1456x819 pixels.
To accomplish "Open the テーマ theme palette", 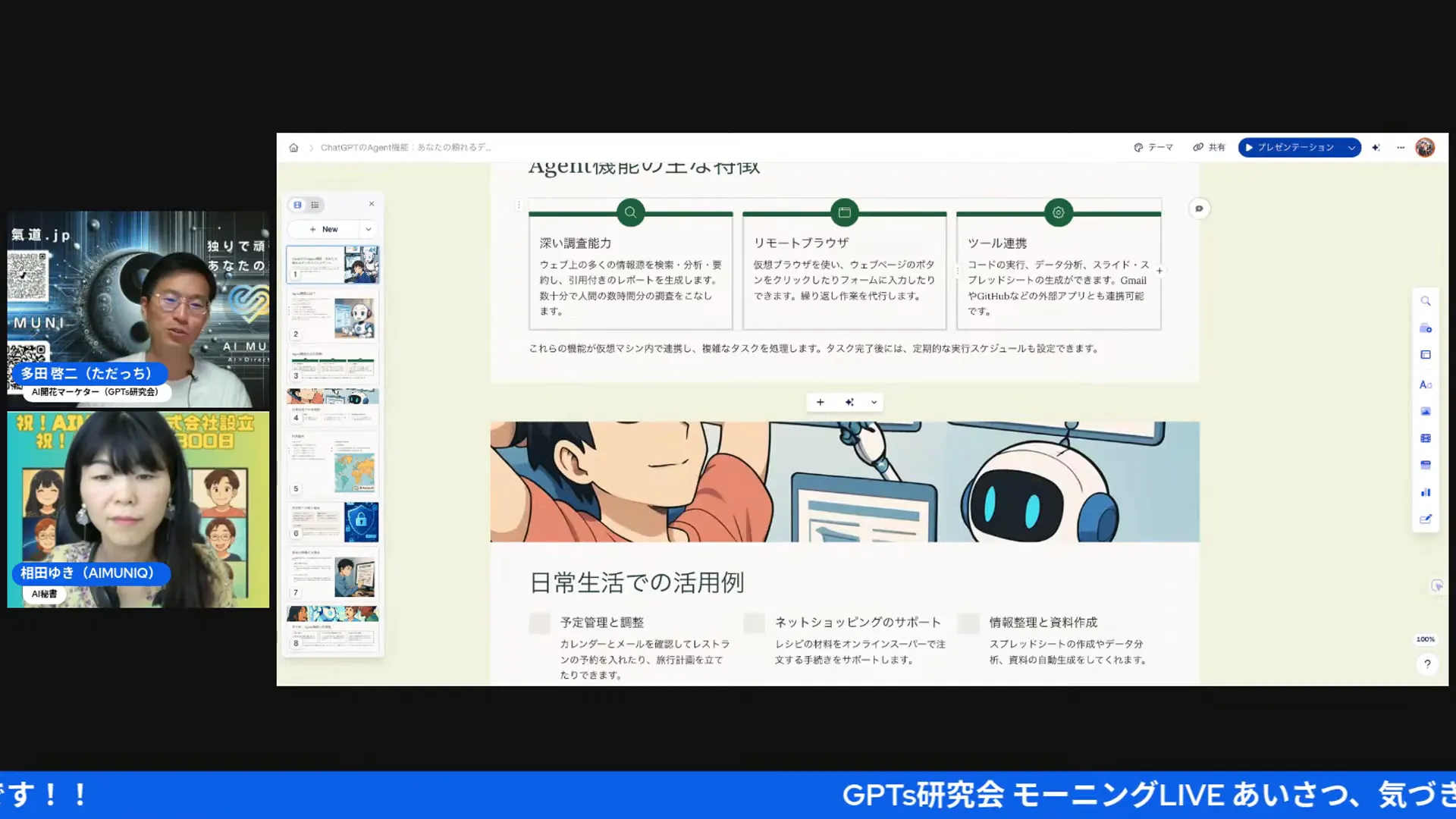I will pos(1153,147).
